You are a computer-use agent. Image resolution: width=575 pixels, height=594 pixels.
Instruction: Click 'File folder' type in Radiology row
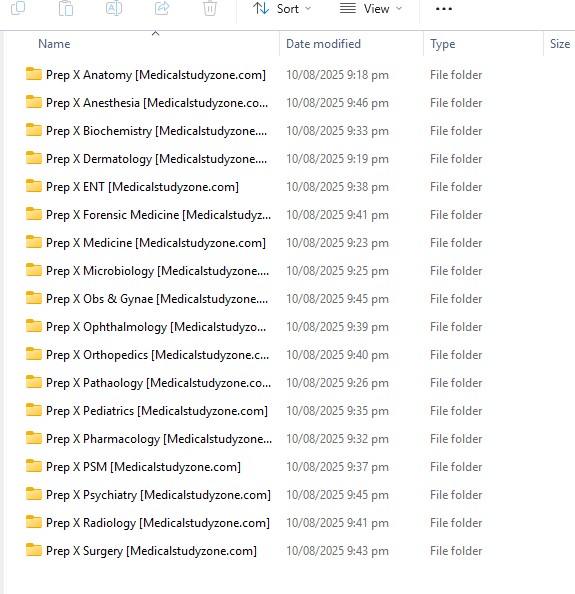pos(456,523)
